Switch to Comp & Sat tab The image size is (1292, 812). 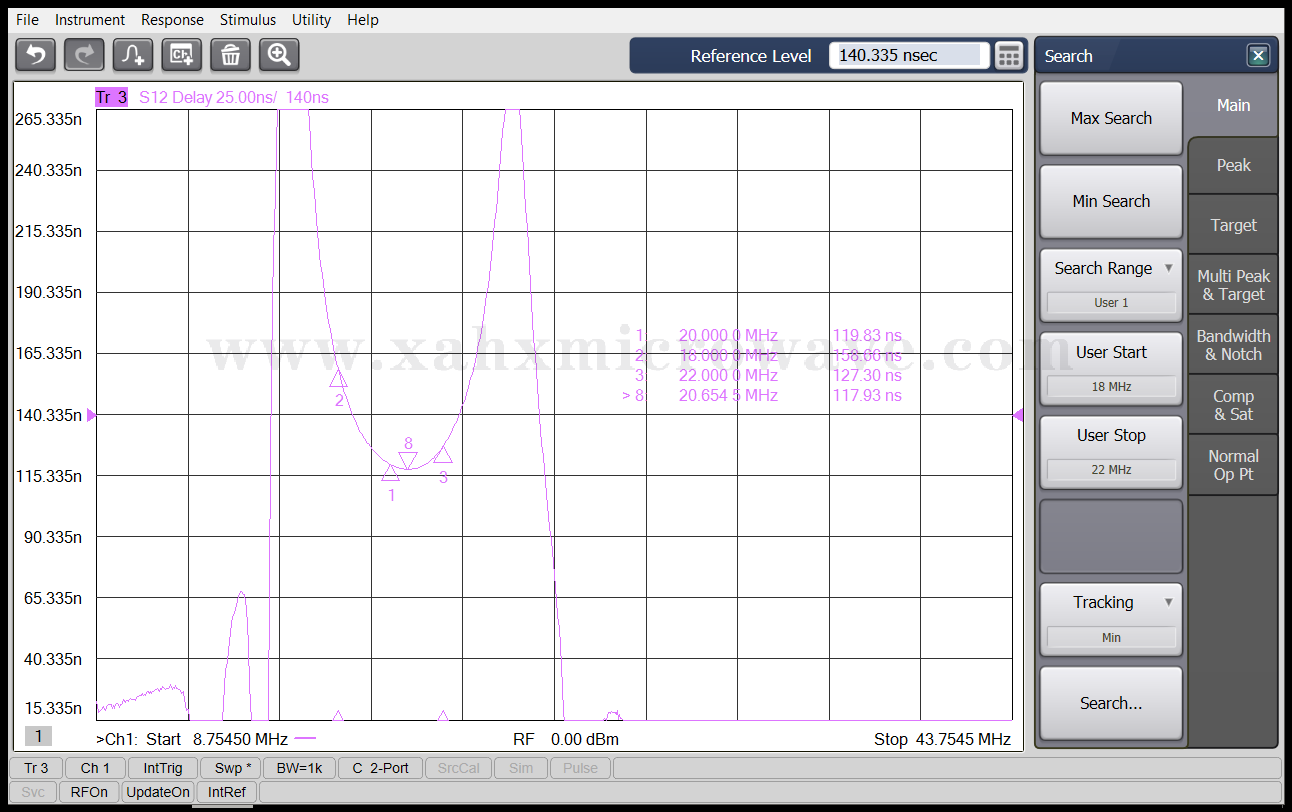(x=1233, y=405)
